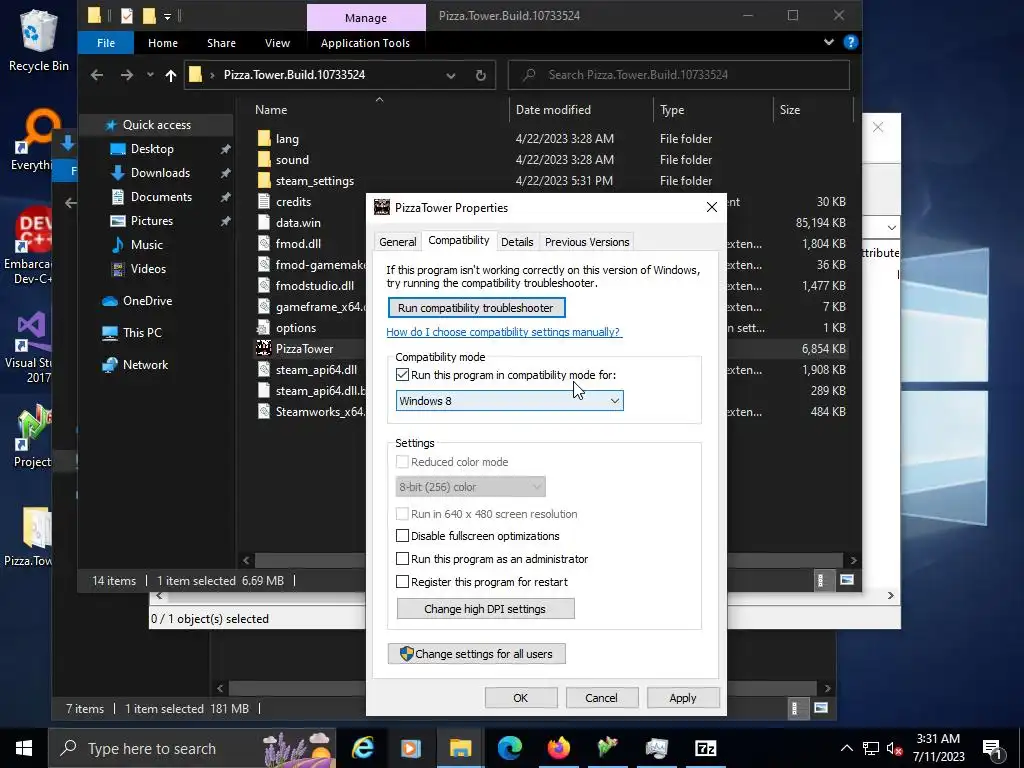Open recent locations dropdown arrow
The width and height of the screenshot is (1024, 768).
(x=150, y=75)
